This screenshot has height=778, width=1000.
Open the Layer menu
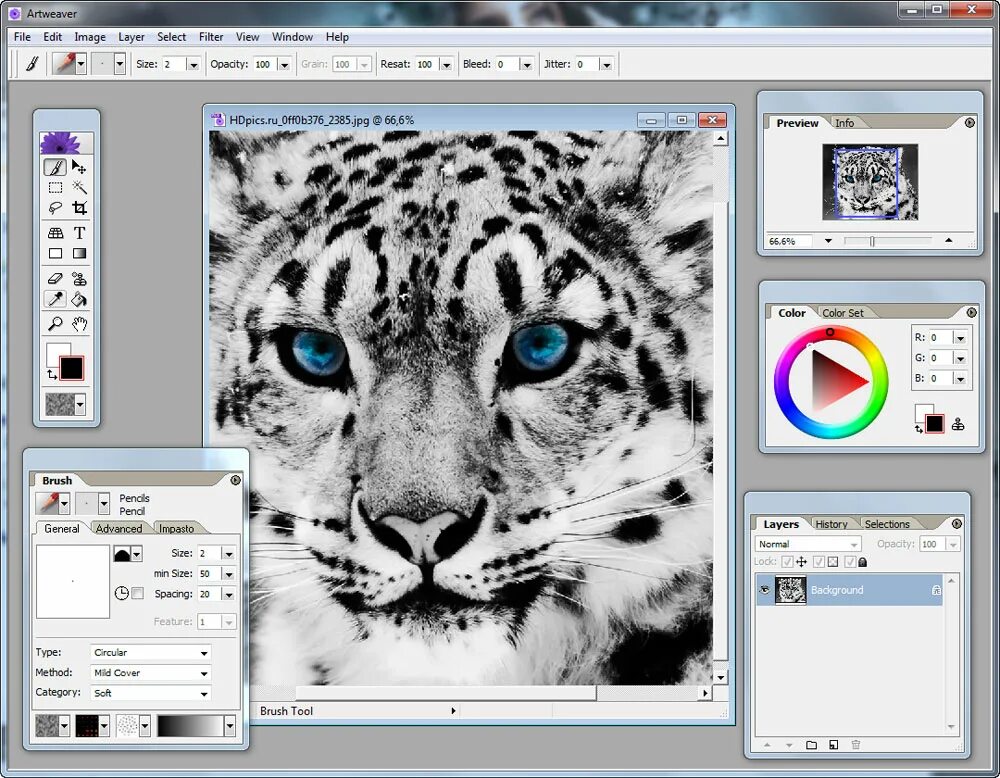(131, 37)
